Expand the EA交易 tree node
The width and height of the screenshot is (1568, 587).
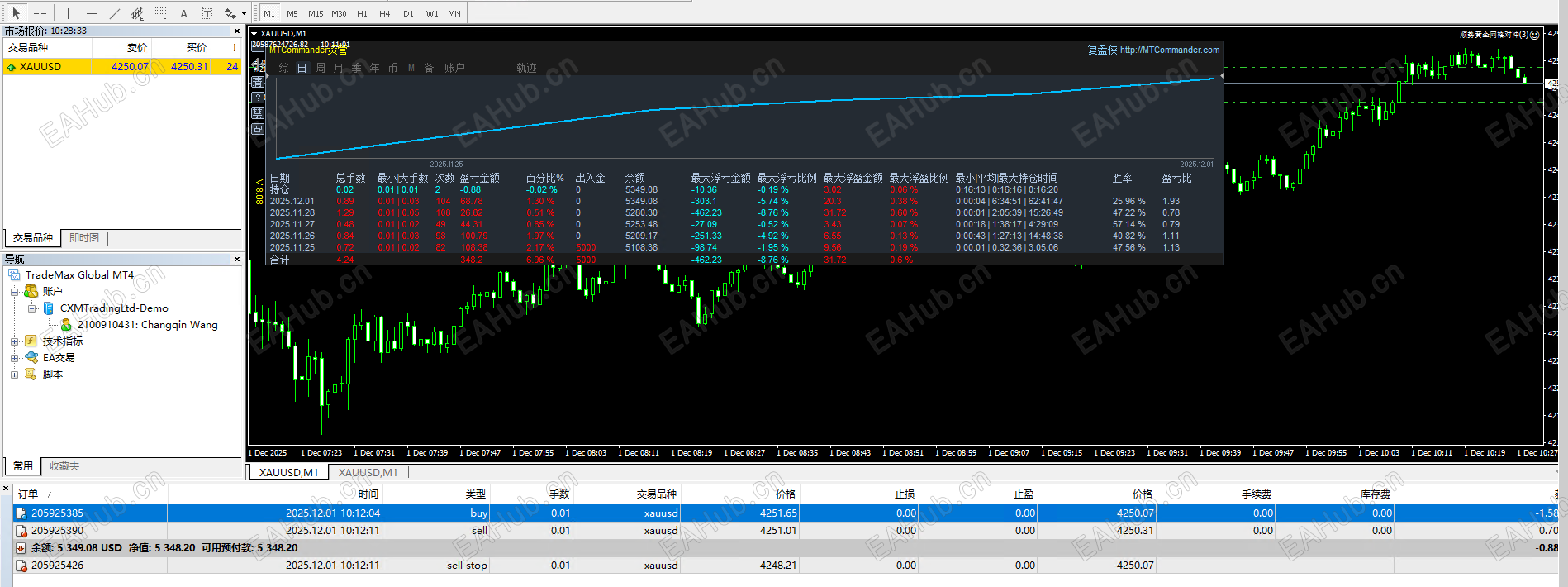[x=14, y=358]
